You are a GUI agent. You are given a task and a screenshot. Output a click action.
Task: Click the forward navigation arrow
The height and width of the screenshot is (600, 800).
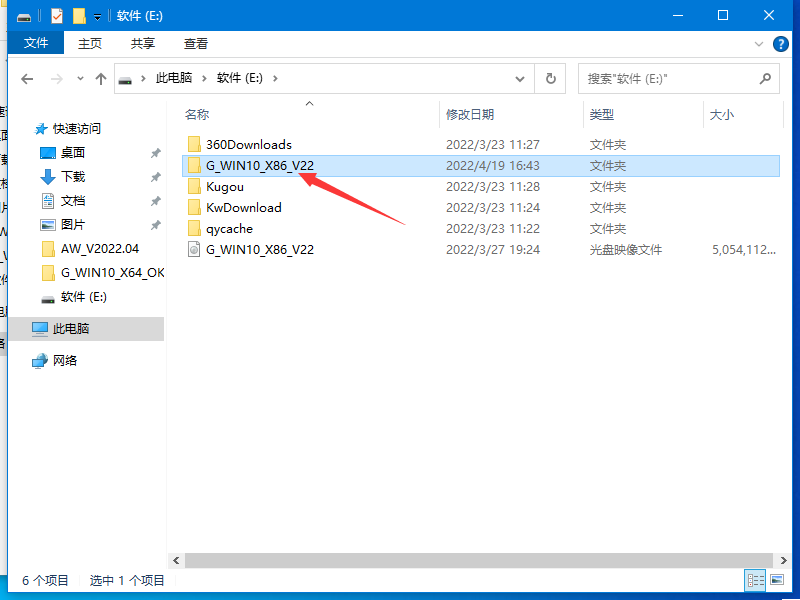pyautogui.click(x=55, y=78)
